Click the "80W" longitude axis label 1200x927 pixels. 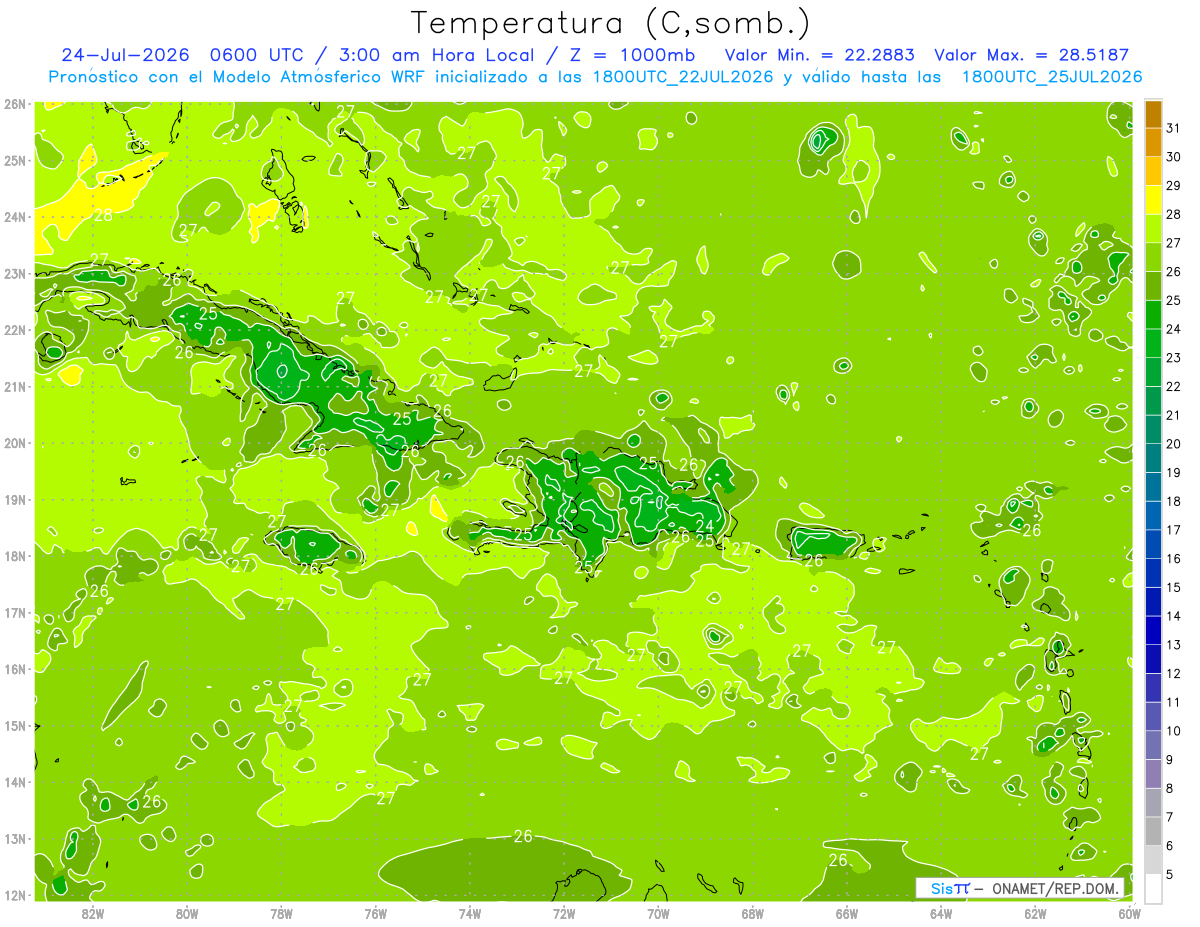[x=187, y=913]
